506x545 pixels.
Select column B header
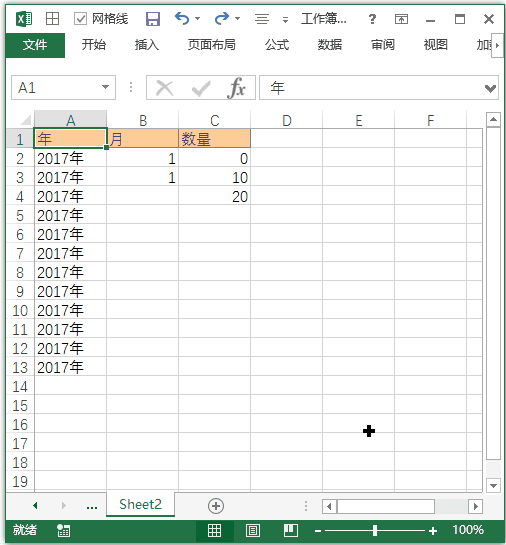pos(143,120)
